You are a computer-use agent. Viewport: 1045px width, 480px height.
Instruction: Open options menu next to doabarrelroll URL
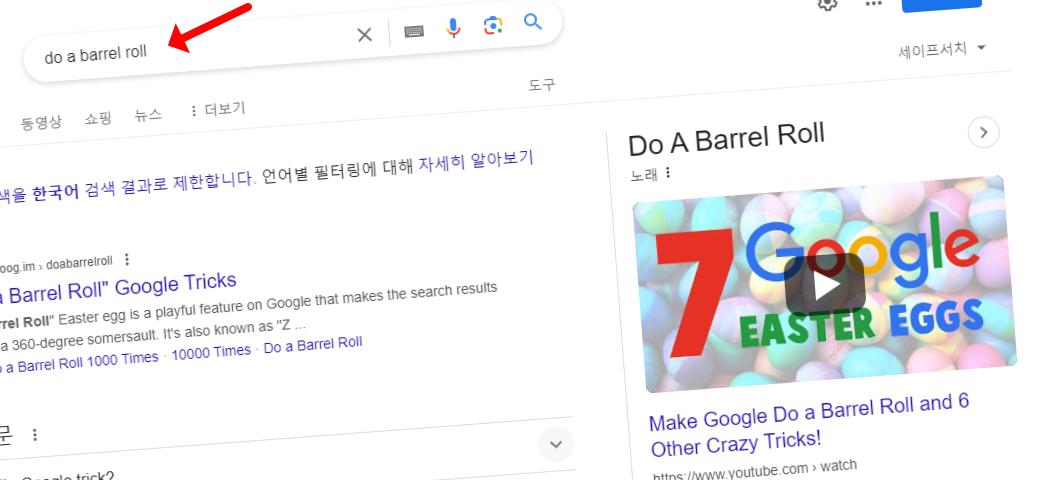click(127, 259)
